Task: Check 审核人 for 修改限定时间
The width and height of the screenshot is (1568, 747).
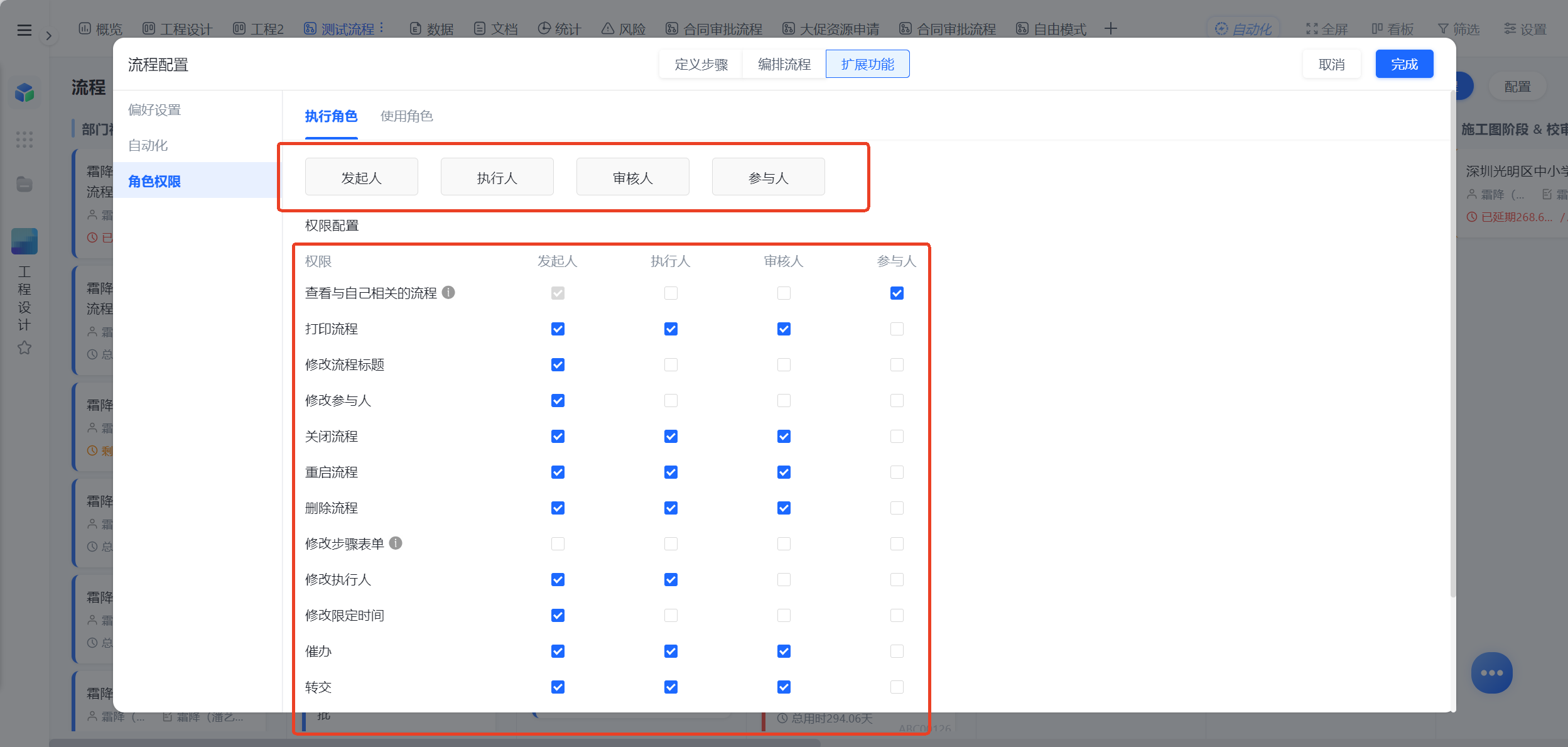Action: pos(784,616)
